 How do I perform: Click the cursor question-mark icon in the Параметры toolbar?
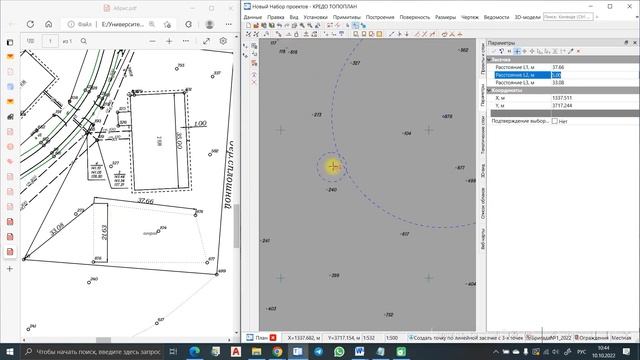[502, 51]
